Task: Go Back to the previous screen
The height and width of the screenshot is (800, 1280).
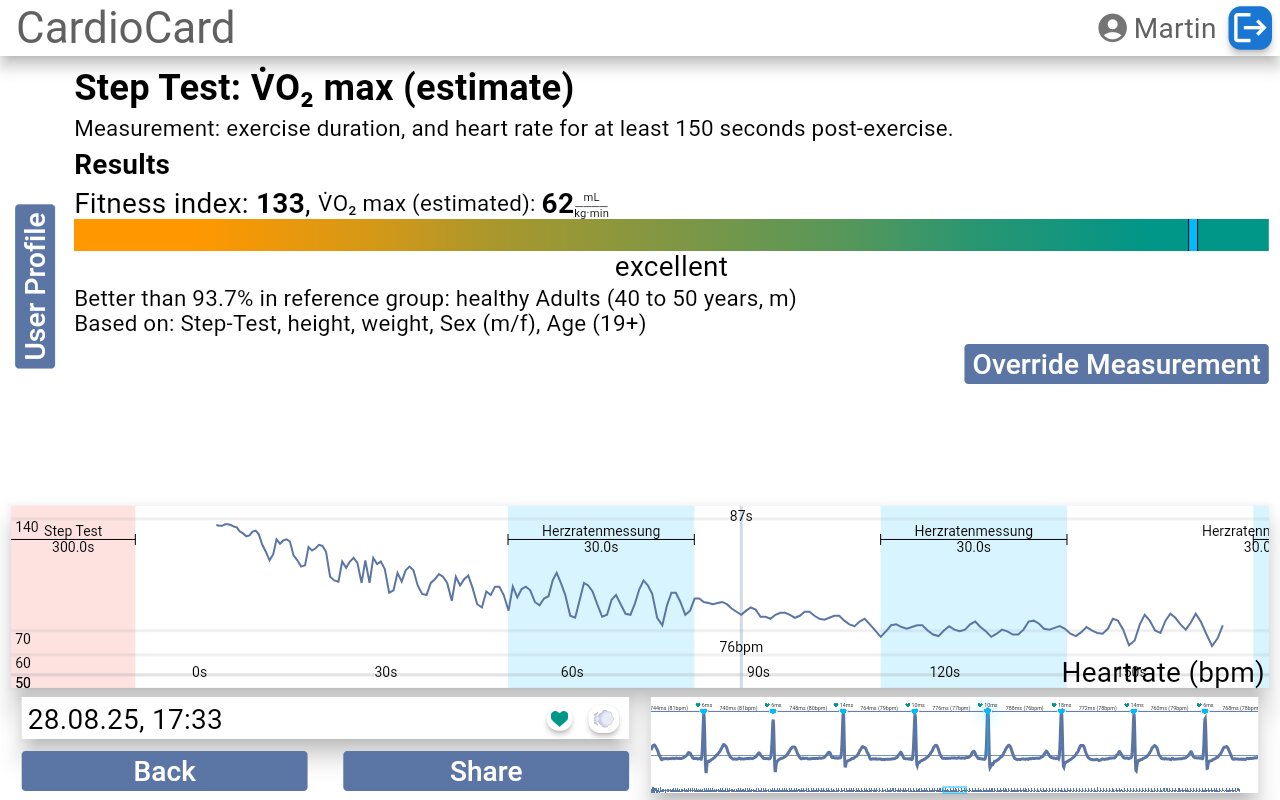Action: click(x=165, y=771)
